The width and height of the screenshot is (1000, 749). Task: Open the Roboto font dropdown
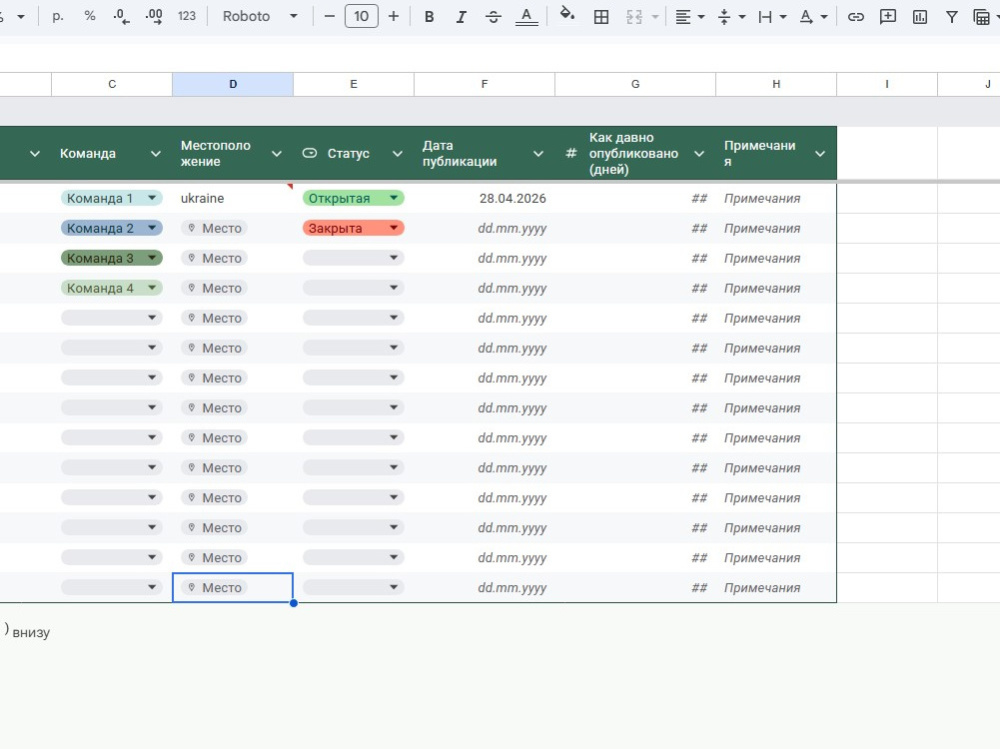point(260,16)
